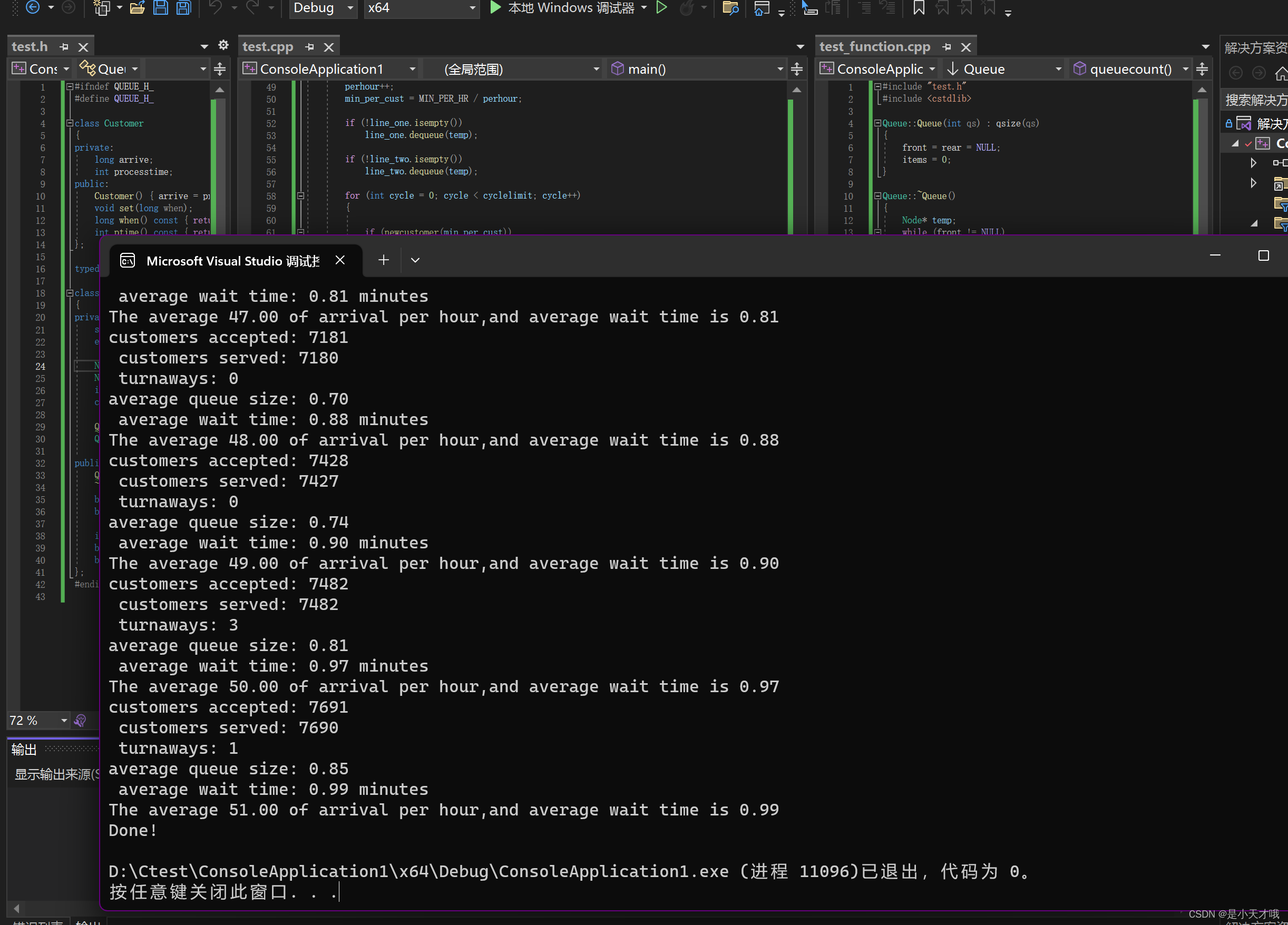
Task: Pin the test_function.cpp editor tab
Action: tap(947, 46)
